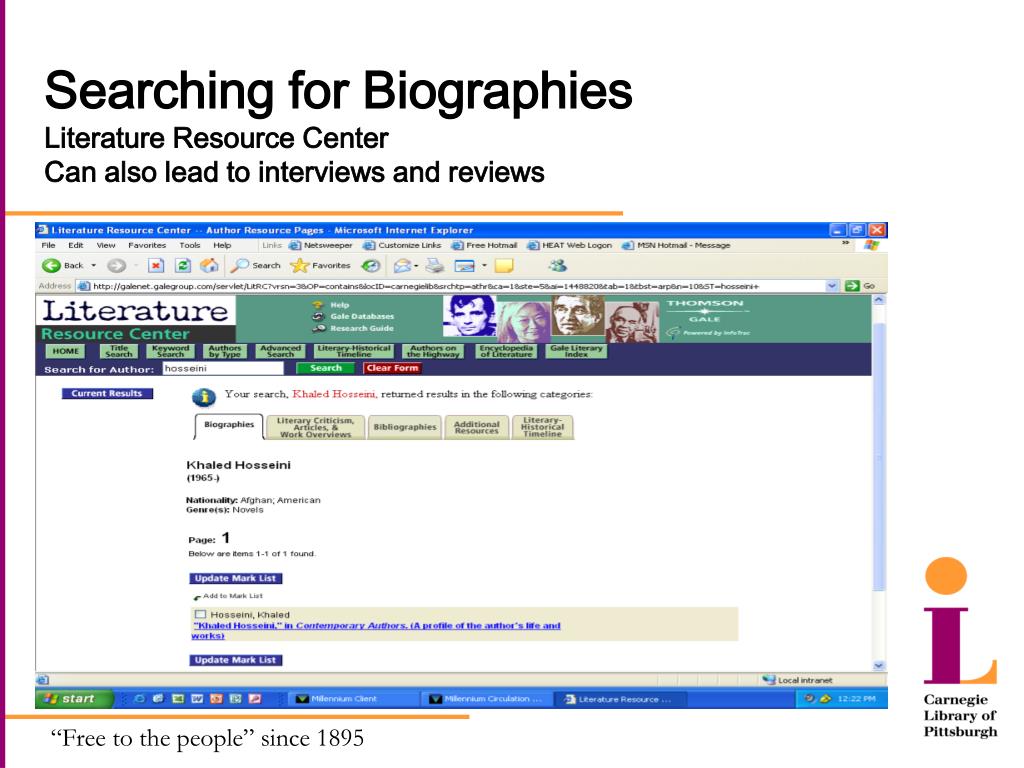
Task: Click the Gale Literary Index button
Action: pos(576,351)
